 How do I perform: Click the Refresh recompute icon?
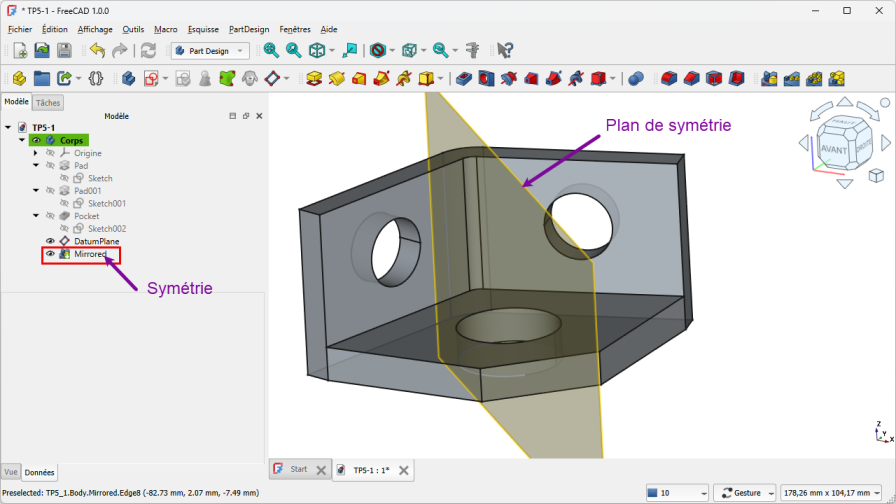coord(148,50)
